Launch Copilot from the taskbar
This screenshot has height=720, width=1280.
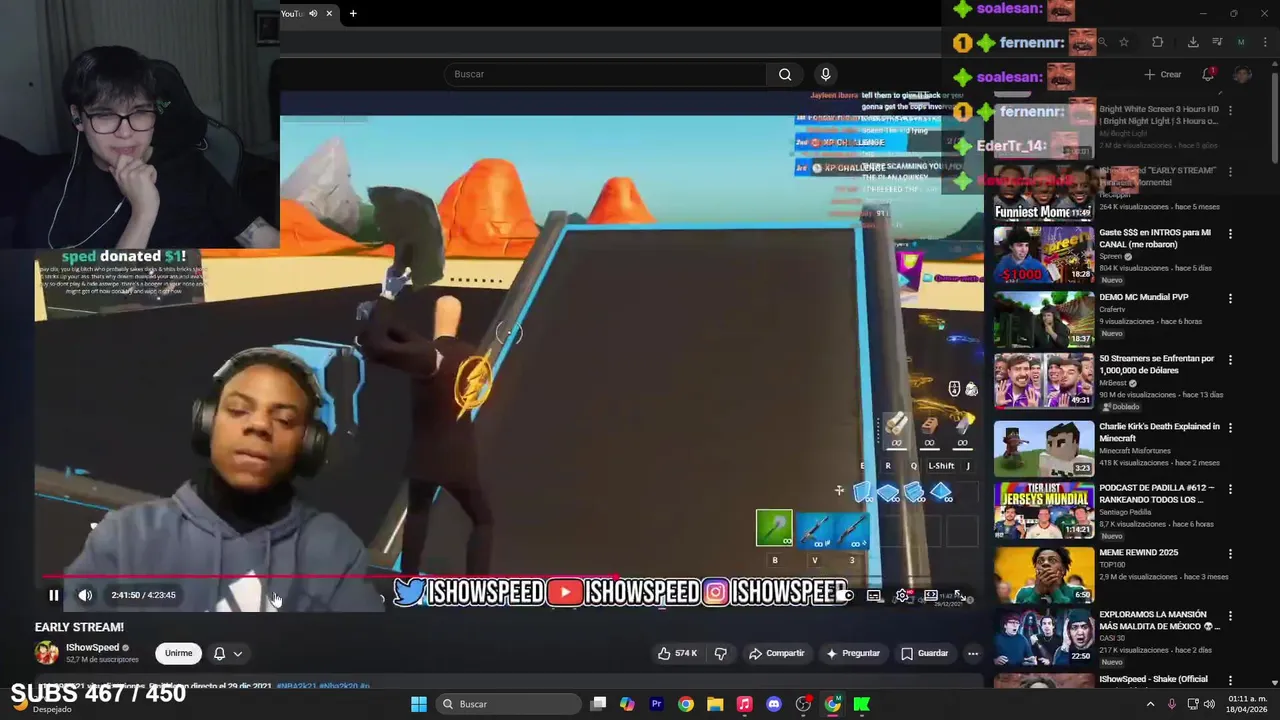tap(627, 704)
